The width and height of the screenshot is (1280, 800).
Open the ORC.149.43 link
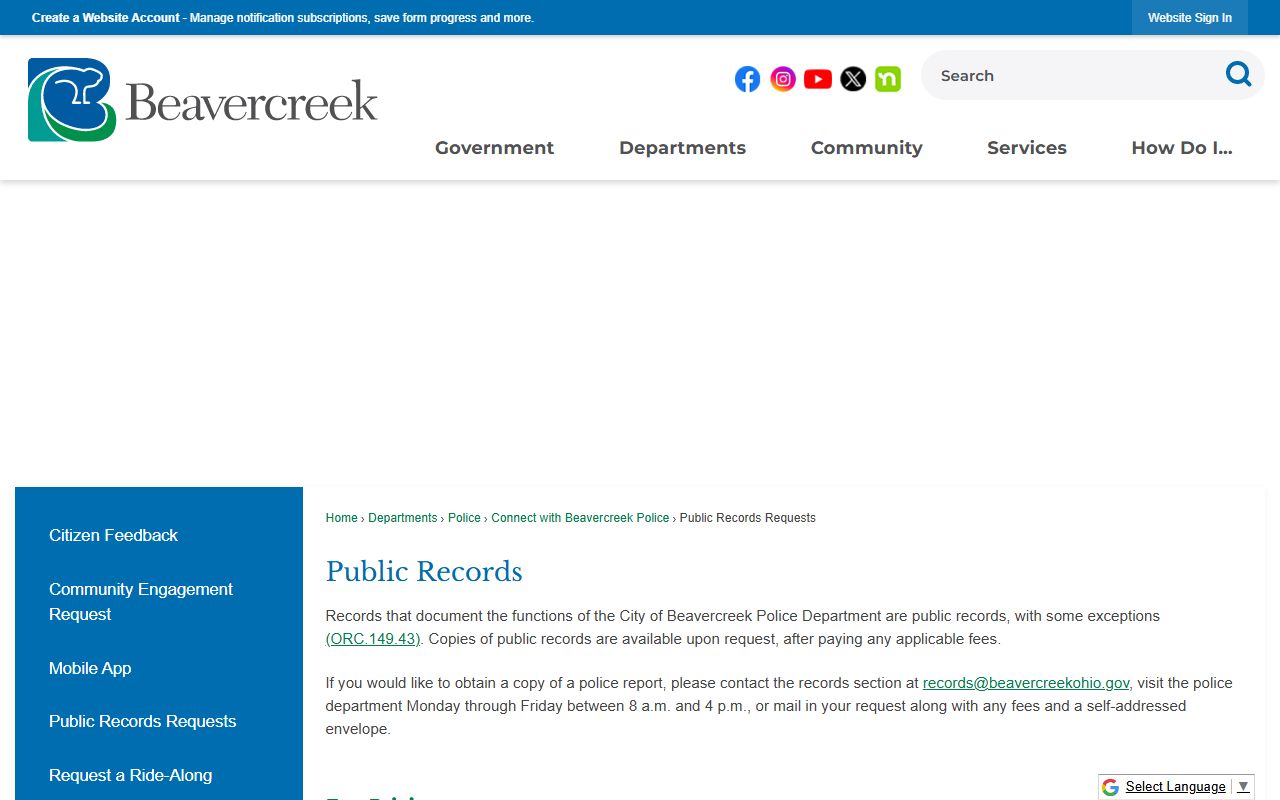[x=373, y=639]
